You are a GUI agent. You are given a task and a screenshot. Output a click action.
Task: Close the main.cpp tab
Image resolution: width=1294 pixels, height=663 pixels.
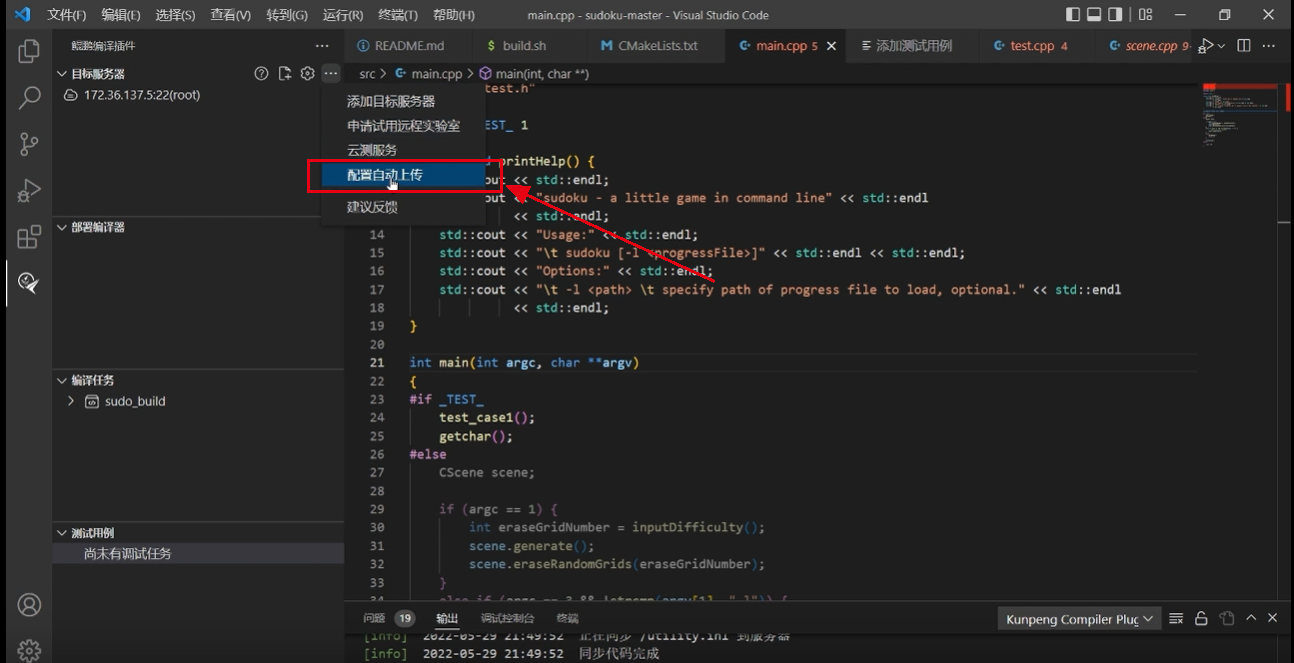[832, 46]
